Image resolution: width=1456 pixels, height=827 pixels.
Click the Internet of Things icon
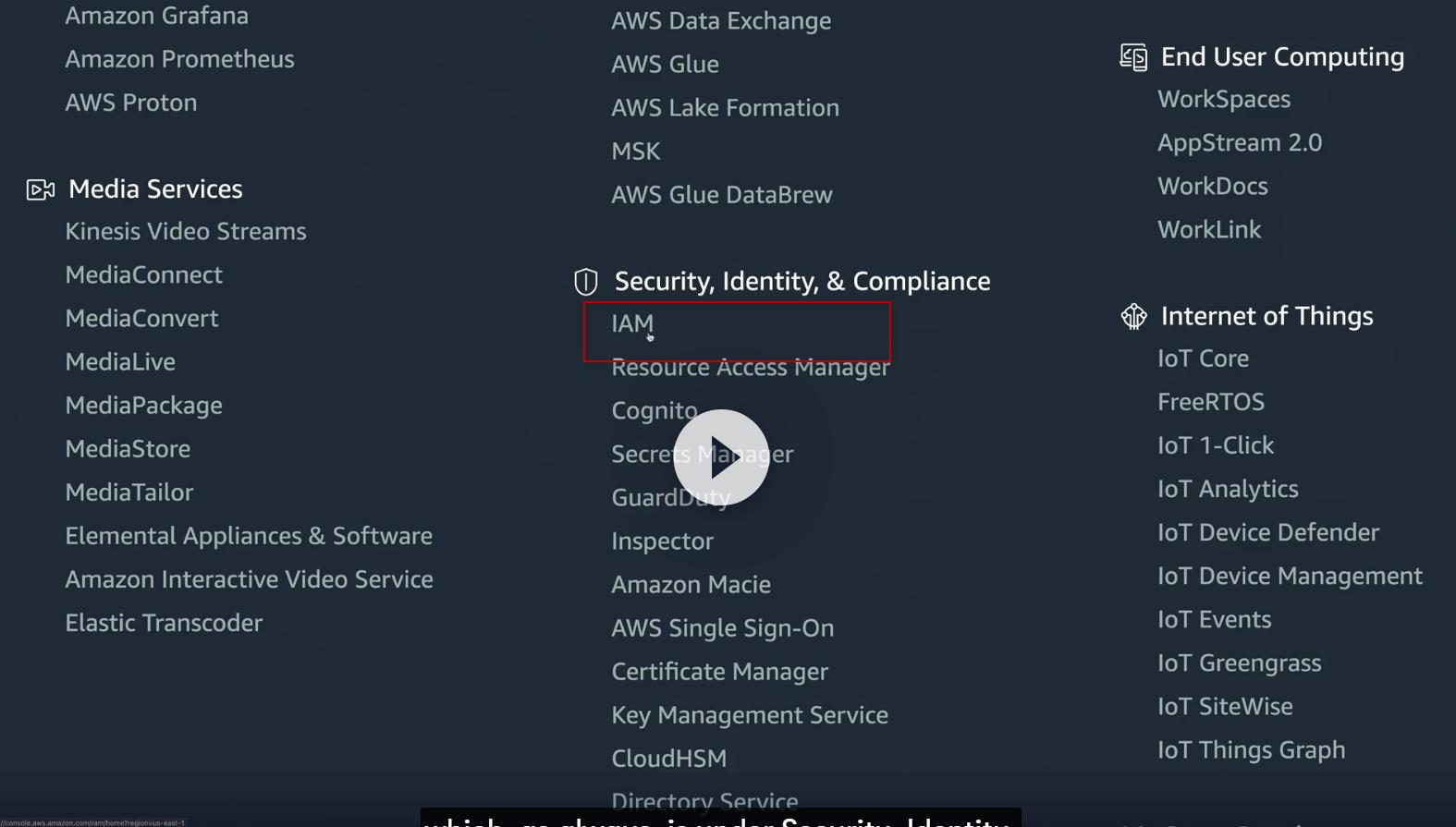coord(1133,317)
